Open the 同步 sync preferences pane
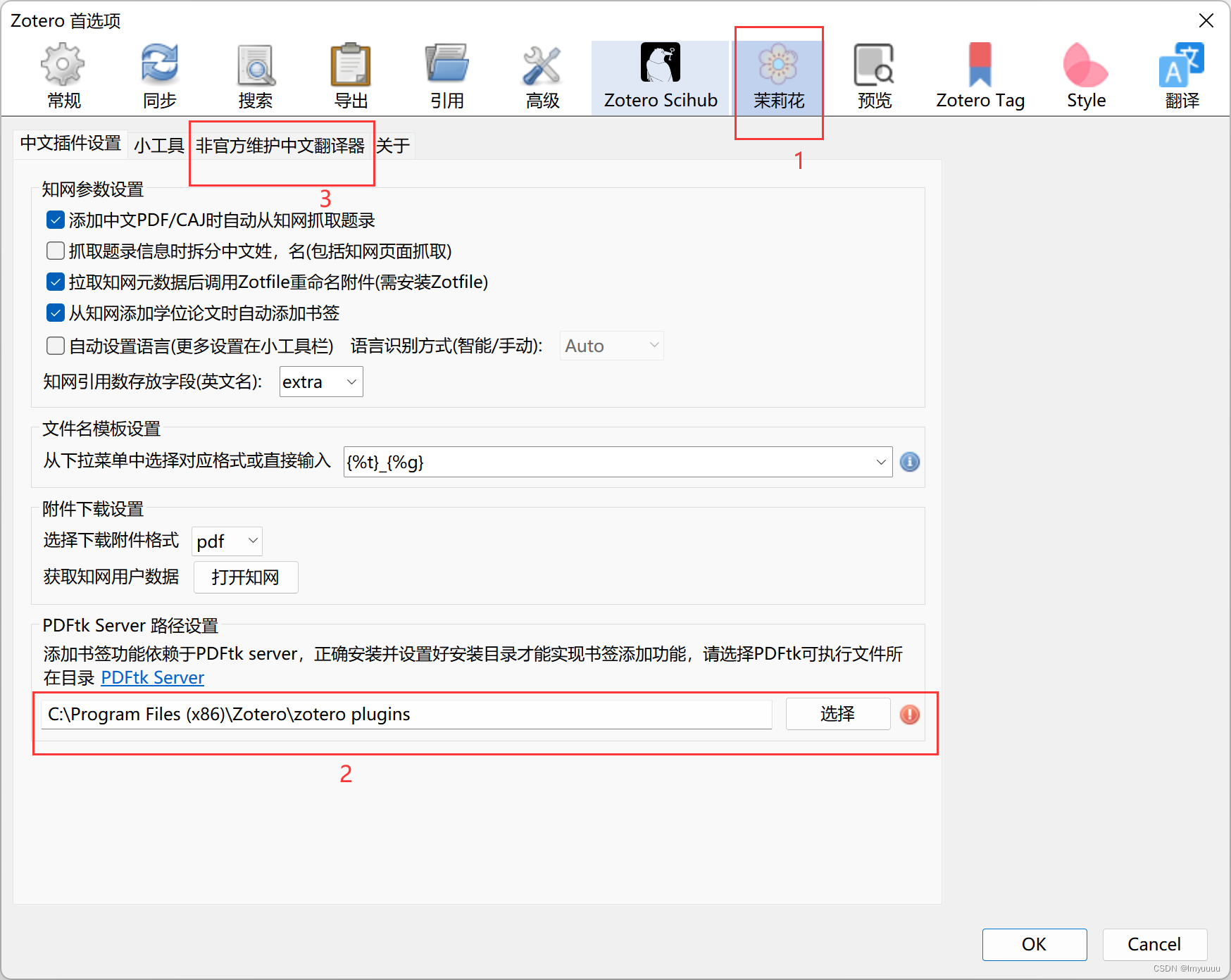This screenshot has height=980, width=1231. (x=159, y=76)
